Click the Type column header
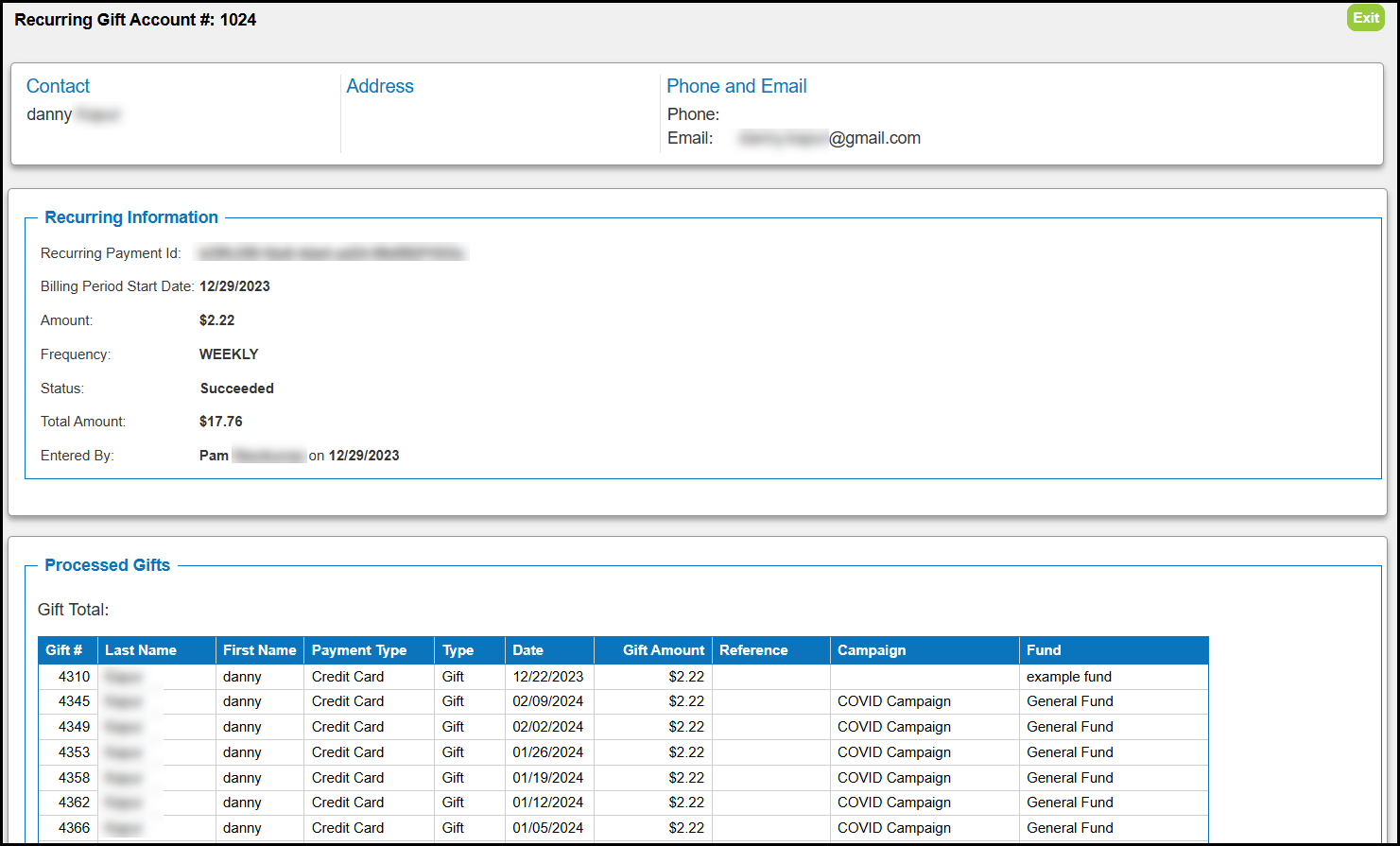 pyautogui.click(x=470, y=650)
